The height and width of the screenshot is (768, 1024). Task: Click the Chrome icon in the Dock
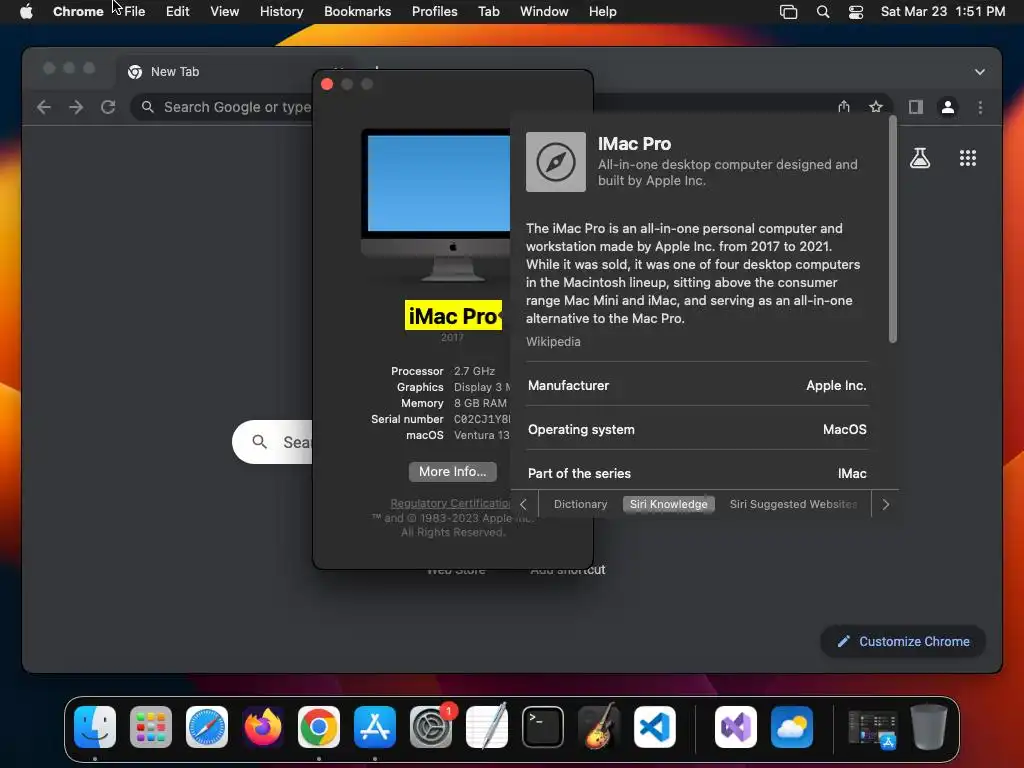point(319,727)
